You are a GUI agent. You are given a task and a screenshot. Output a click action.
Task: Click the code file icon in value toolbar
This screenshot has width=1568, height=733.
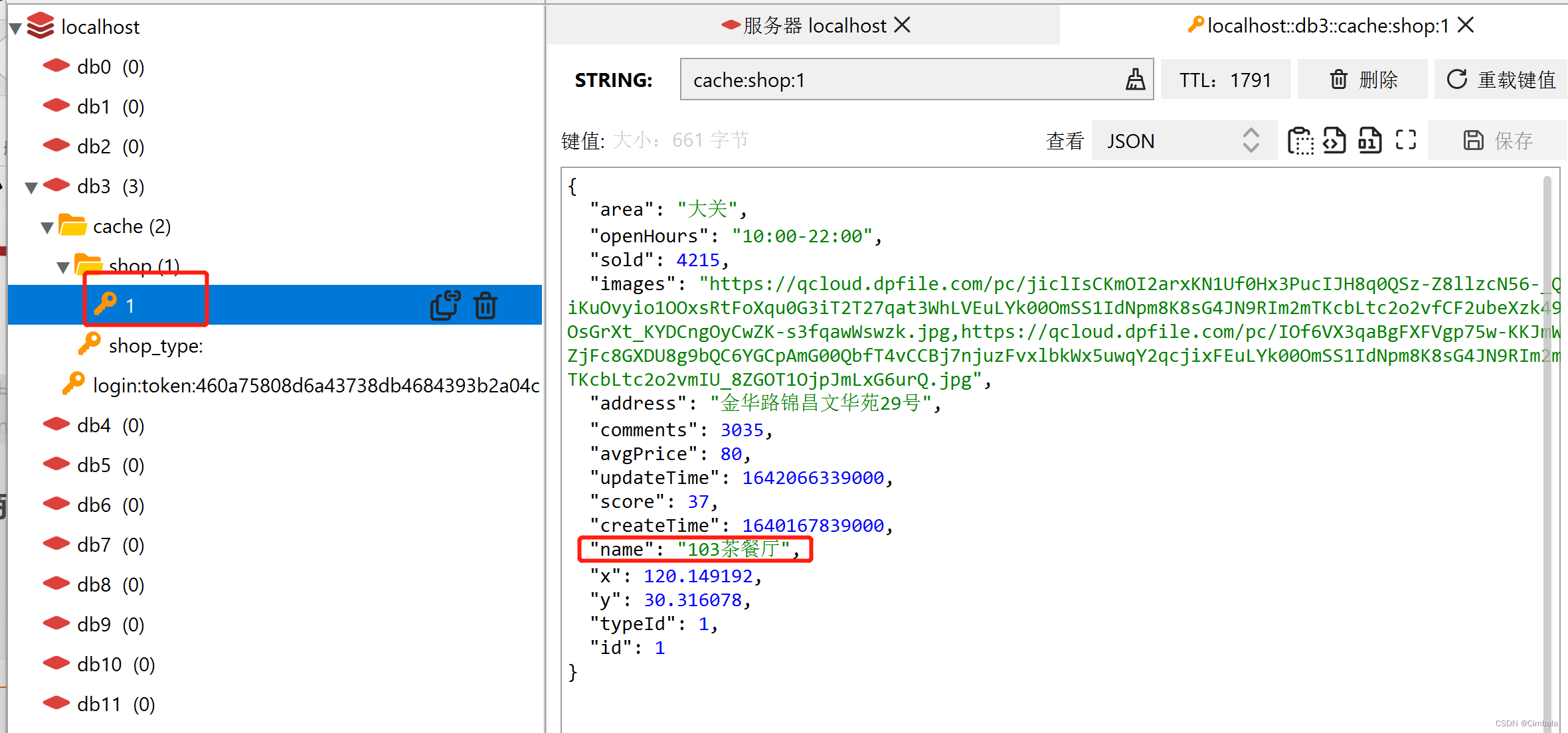coord(1334,141)
